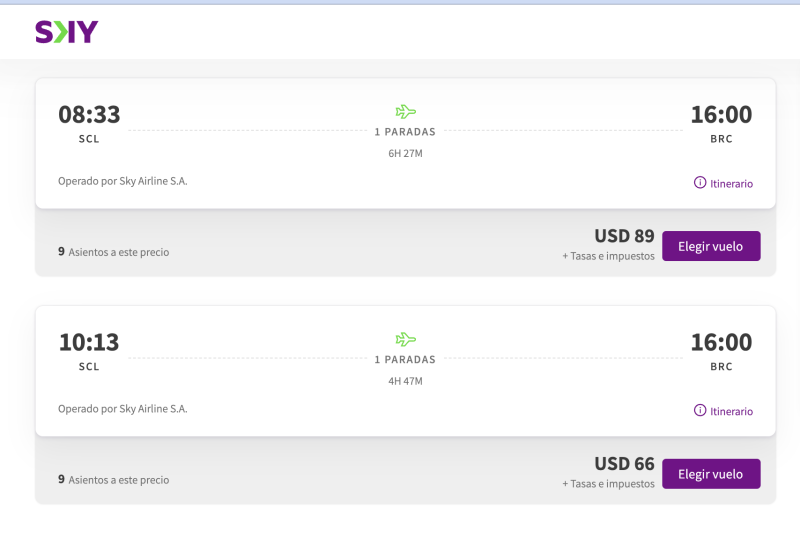Click the SKY airline logo
The image size is (800, 538).
coord(67,32)
